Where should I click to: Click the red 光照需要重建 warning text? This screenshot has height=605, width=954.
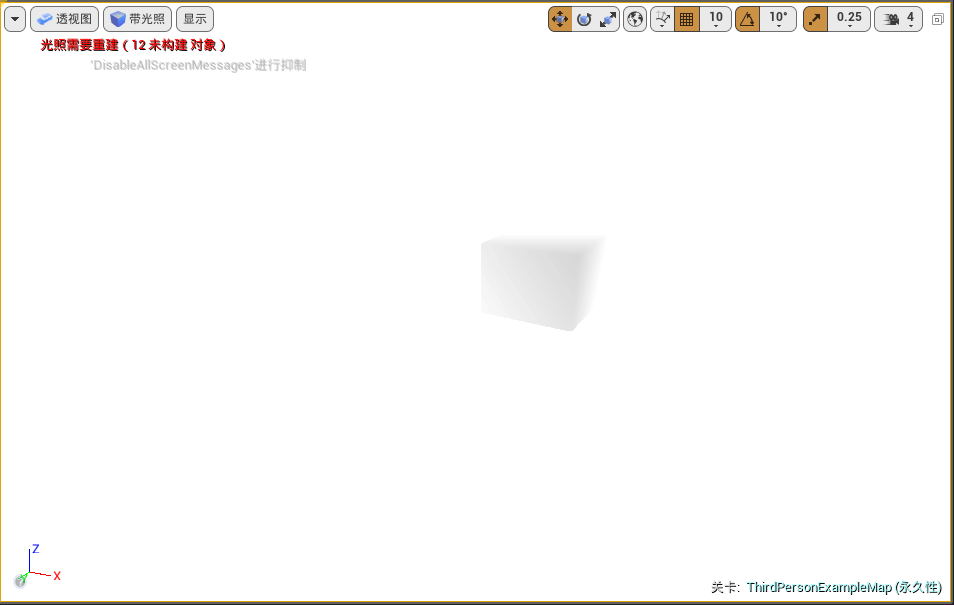(133, 45)
